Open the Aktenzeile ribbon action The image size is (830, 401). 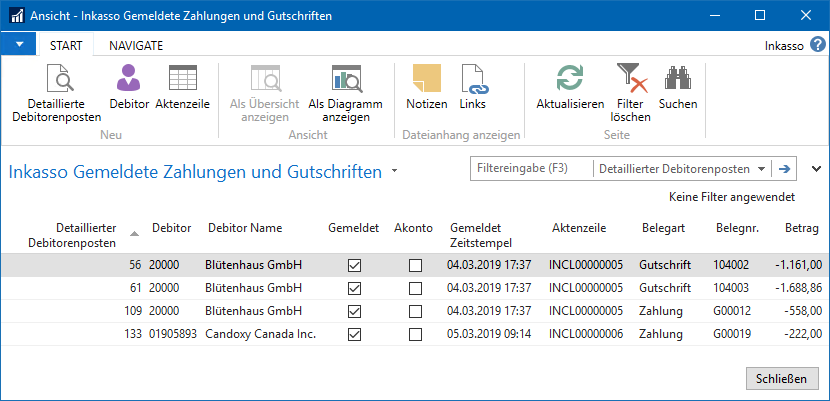point(183,87)
